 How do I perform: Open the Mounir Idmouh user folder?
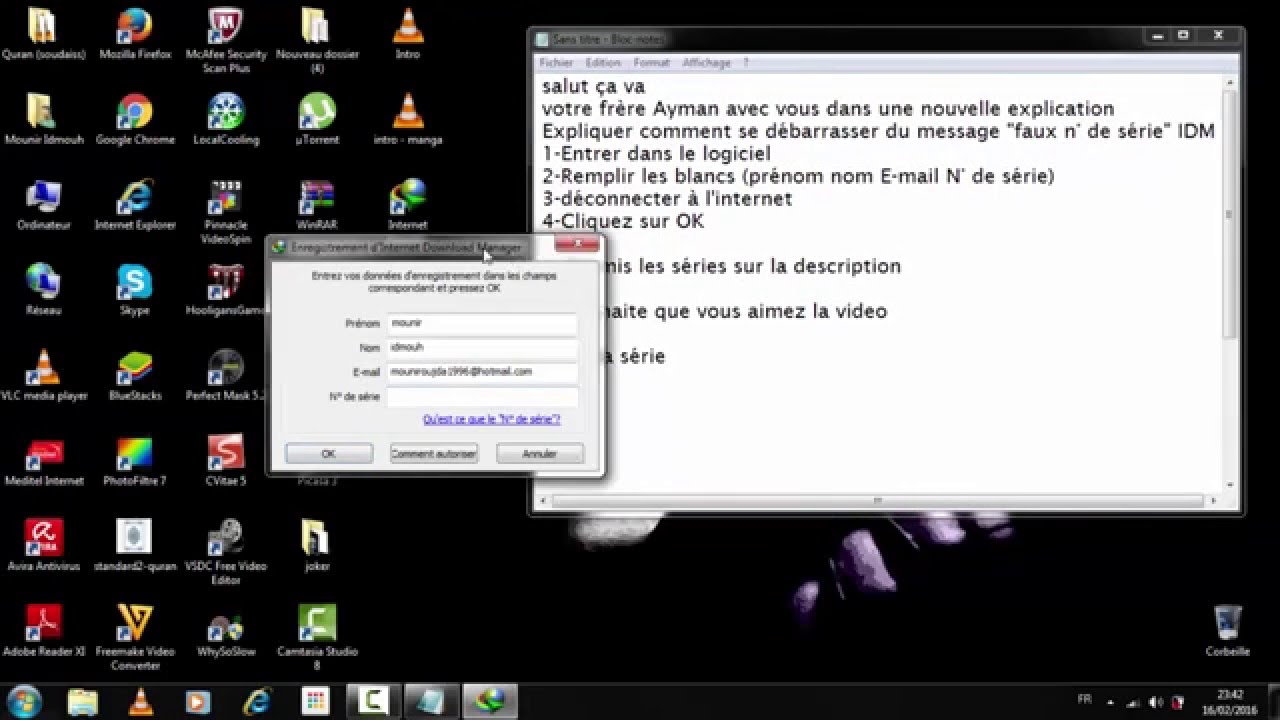click(44, 118)
